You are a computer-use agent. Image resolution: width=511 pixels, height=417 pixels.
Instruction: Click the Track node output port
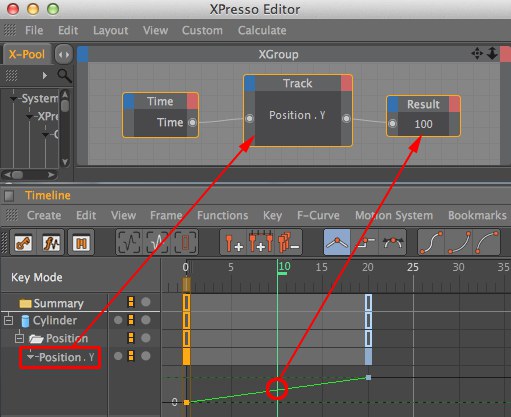click(x=346, y=118)
